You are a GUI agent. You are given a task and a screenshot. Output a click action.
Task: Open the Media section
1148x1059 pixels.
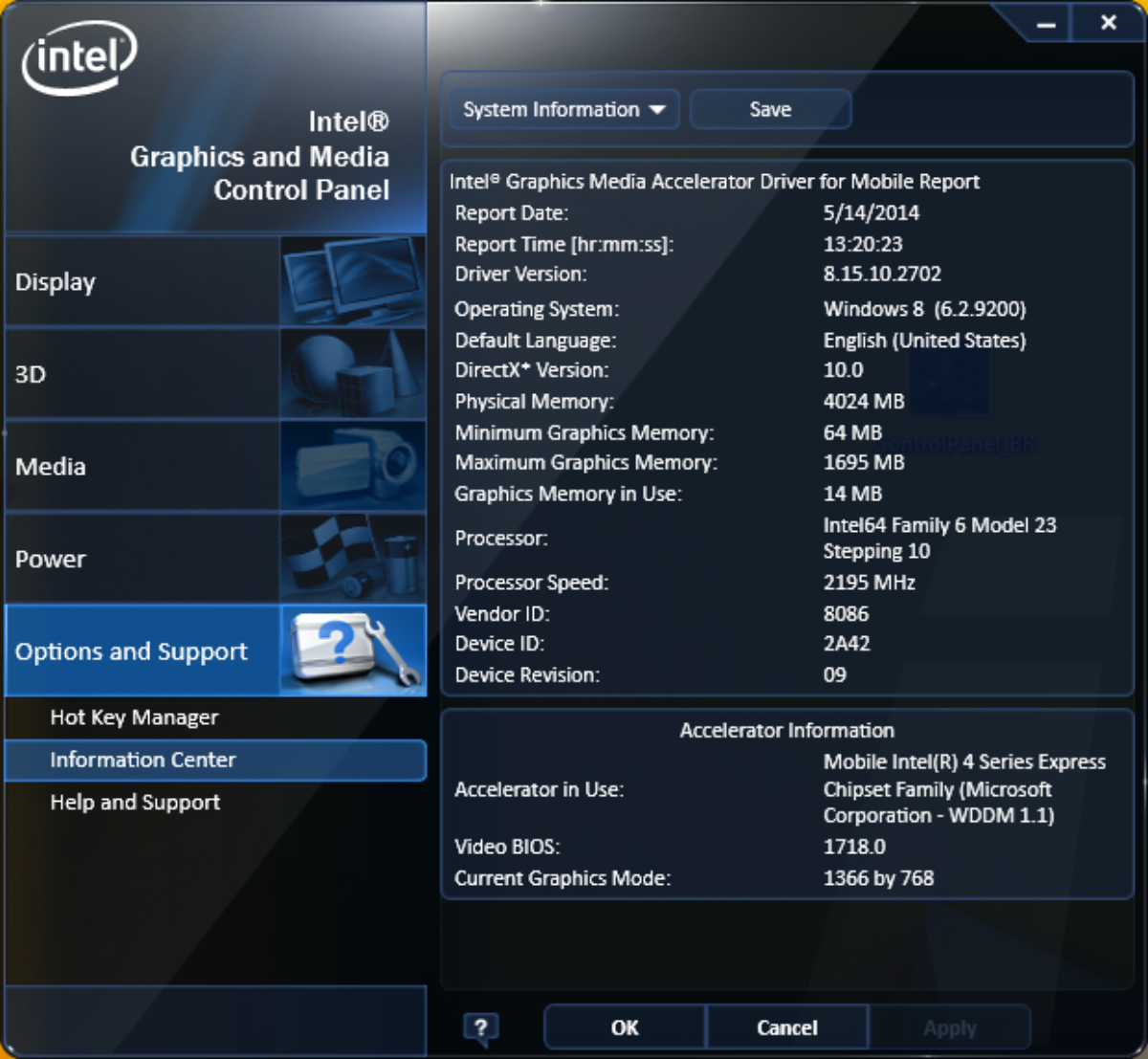(x=215, y=466)
